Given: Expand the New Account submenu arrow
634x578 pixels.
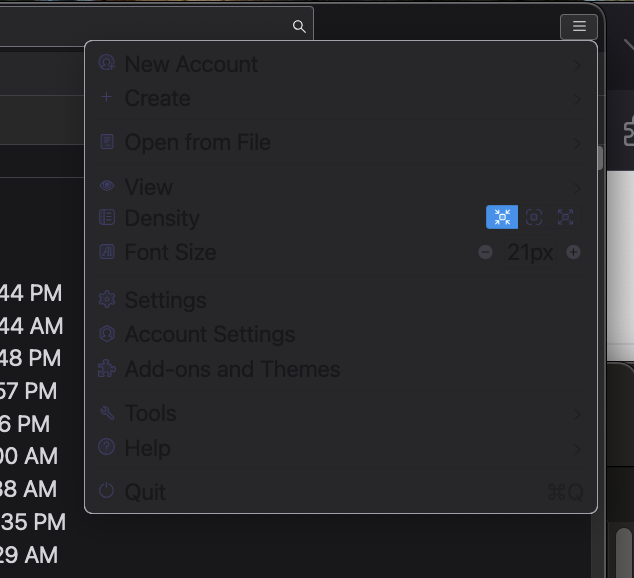Looking at the screenshot, I should 578,65.
